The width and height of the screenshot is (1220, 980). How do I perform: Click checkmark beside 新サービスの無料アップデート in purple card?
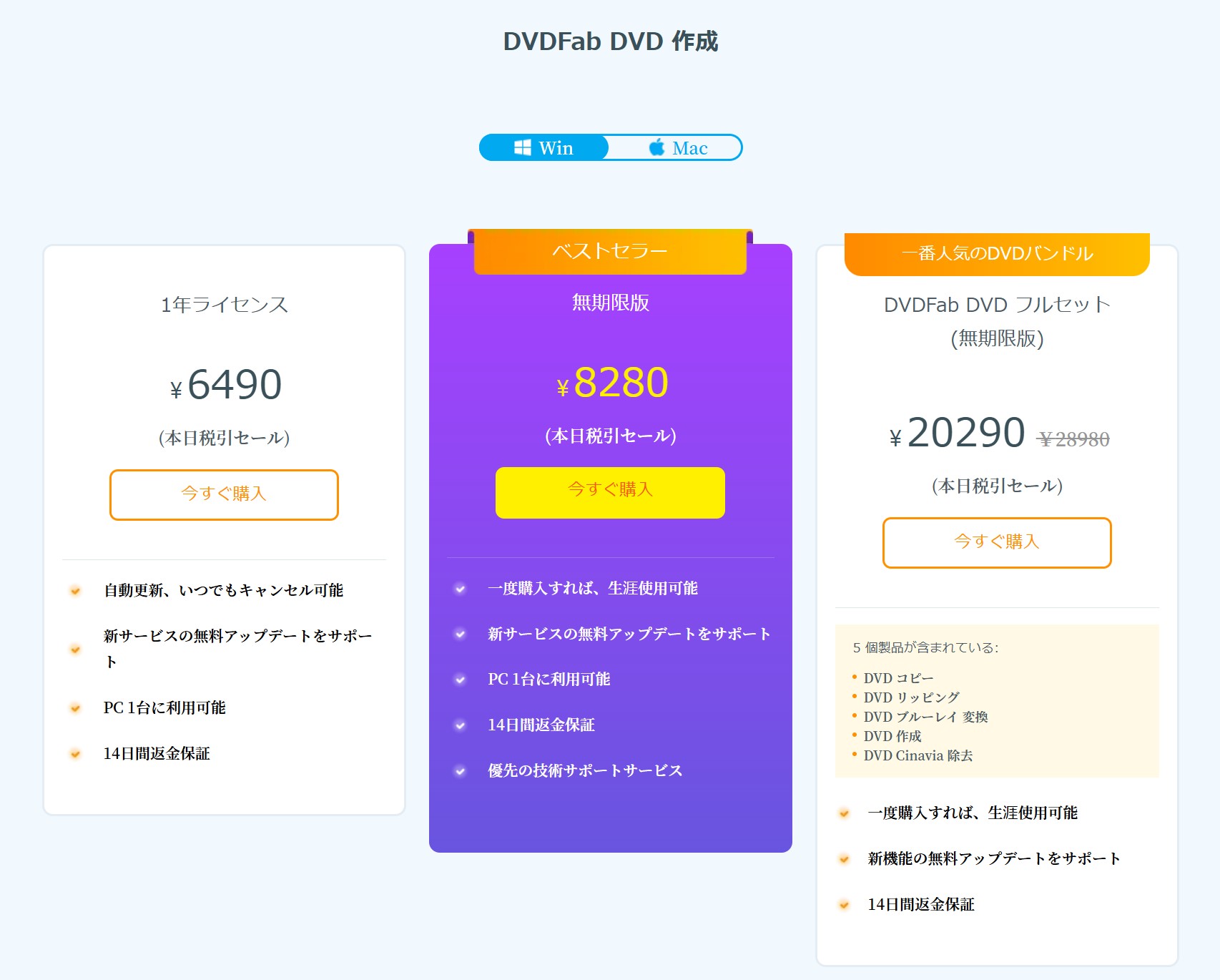click(x=461, y=634)
